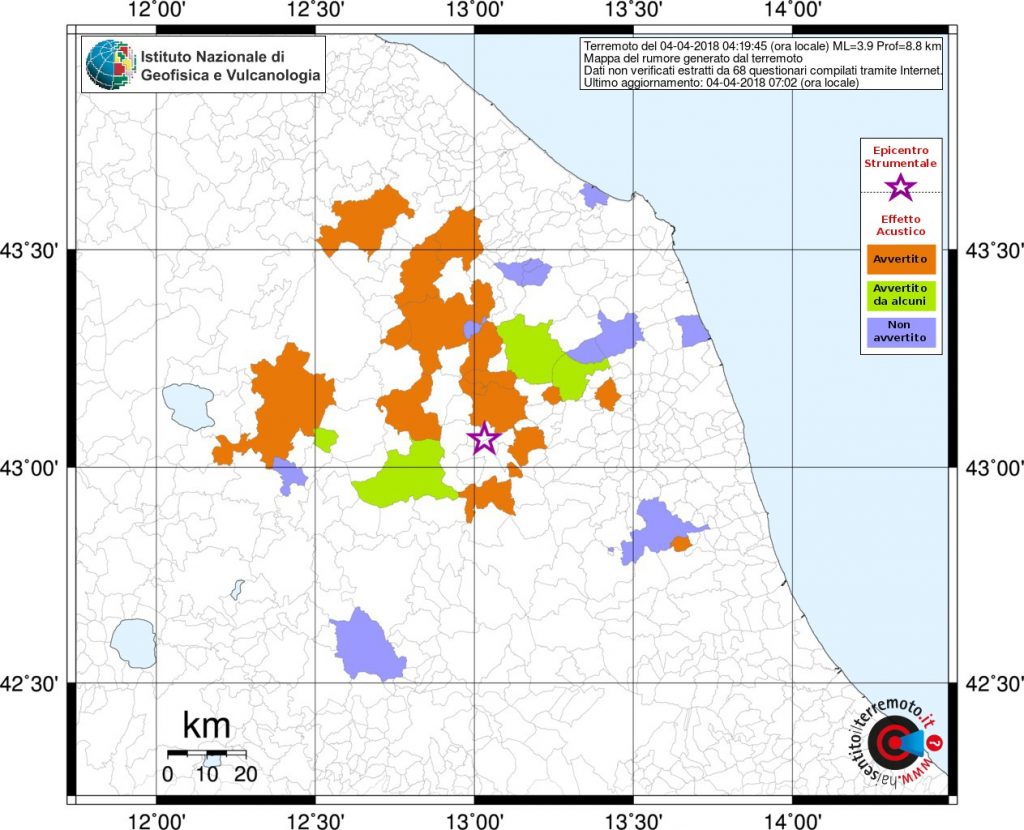Screen dimensions: 1024x830
Task: Click the larger lake just south of 43°30'
Action: tap(189, 406)
